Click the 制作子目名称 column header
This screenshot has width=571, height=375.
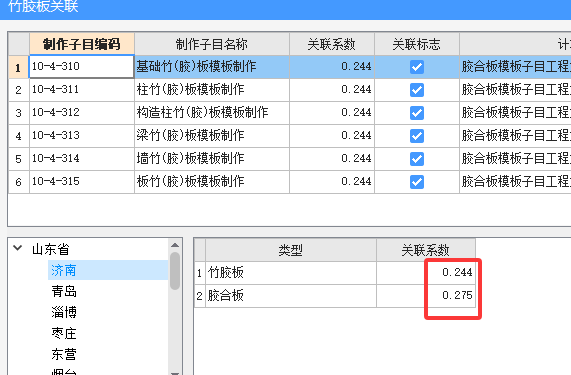point(212,44)
